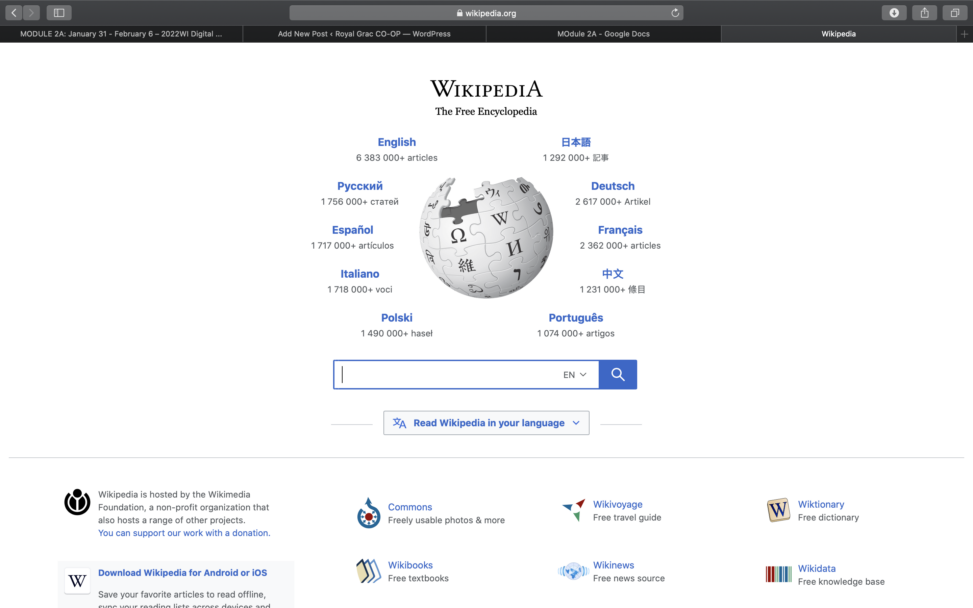Open the Español Wikipedia link
Screen dimensions: 973x608
[352, 230]
